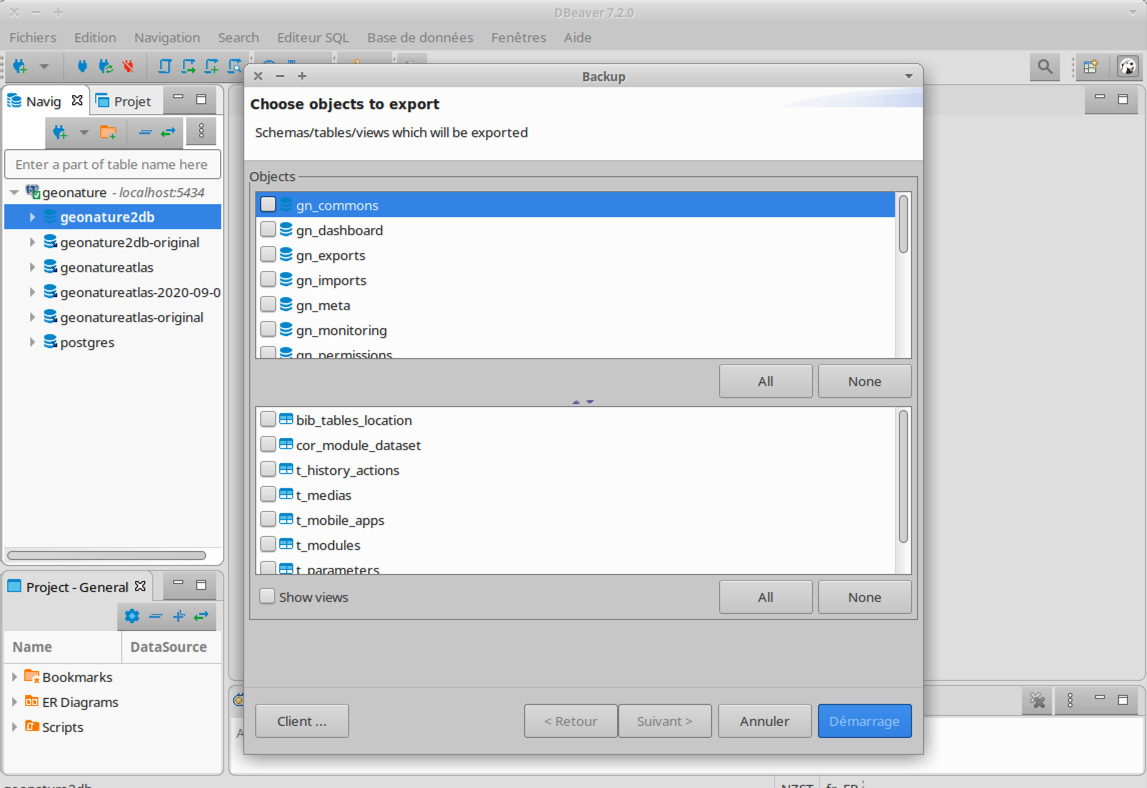Click the Scripts folder icon in the Project panel

point(31,726)
